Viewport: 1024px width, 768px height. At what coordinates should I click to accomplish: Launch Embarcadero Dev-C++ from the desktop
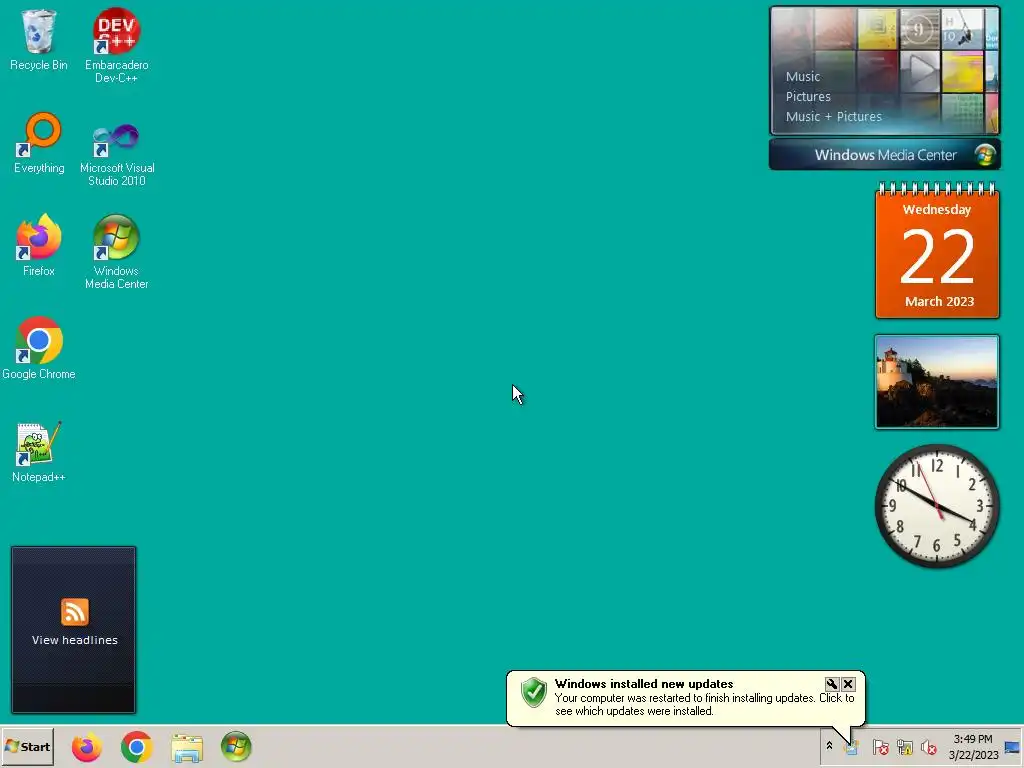116,44
